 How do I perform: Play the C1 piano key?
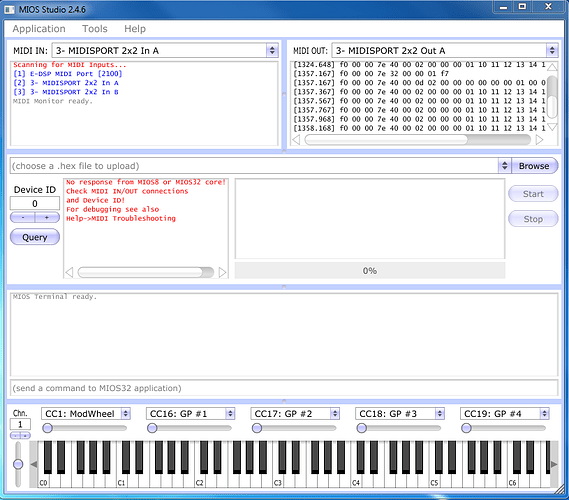click(x=121, y=482)
